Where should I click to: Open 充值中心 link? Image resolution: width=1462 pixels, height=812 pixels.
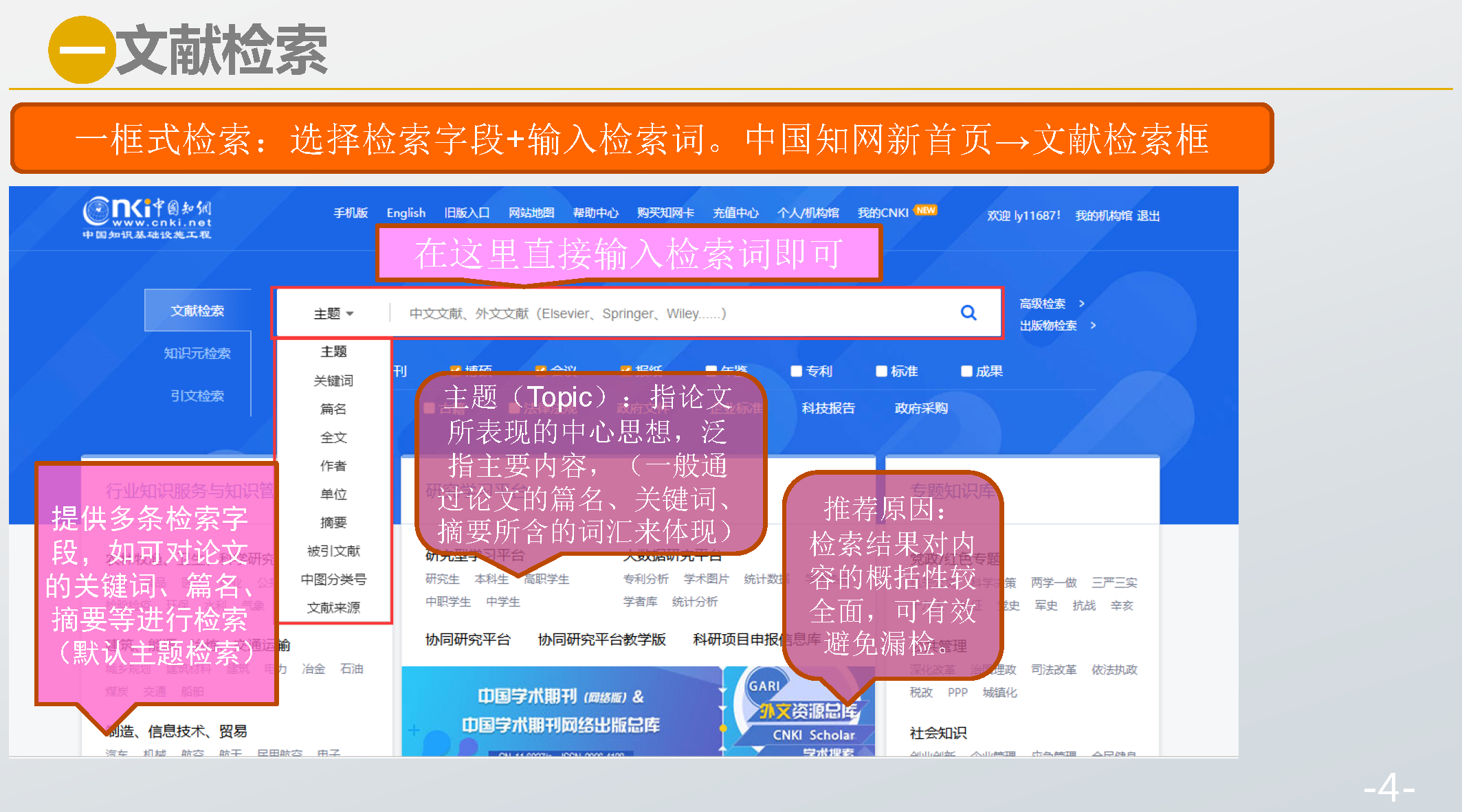(x=735, y=213)
